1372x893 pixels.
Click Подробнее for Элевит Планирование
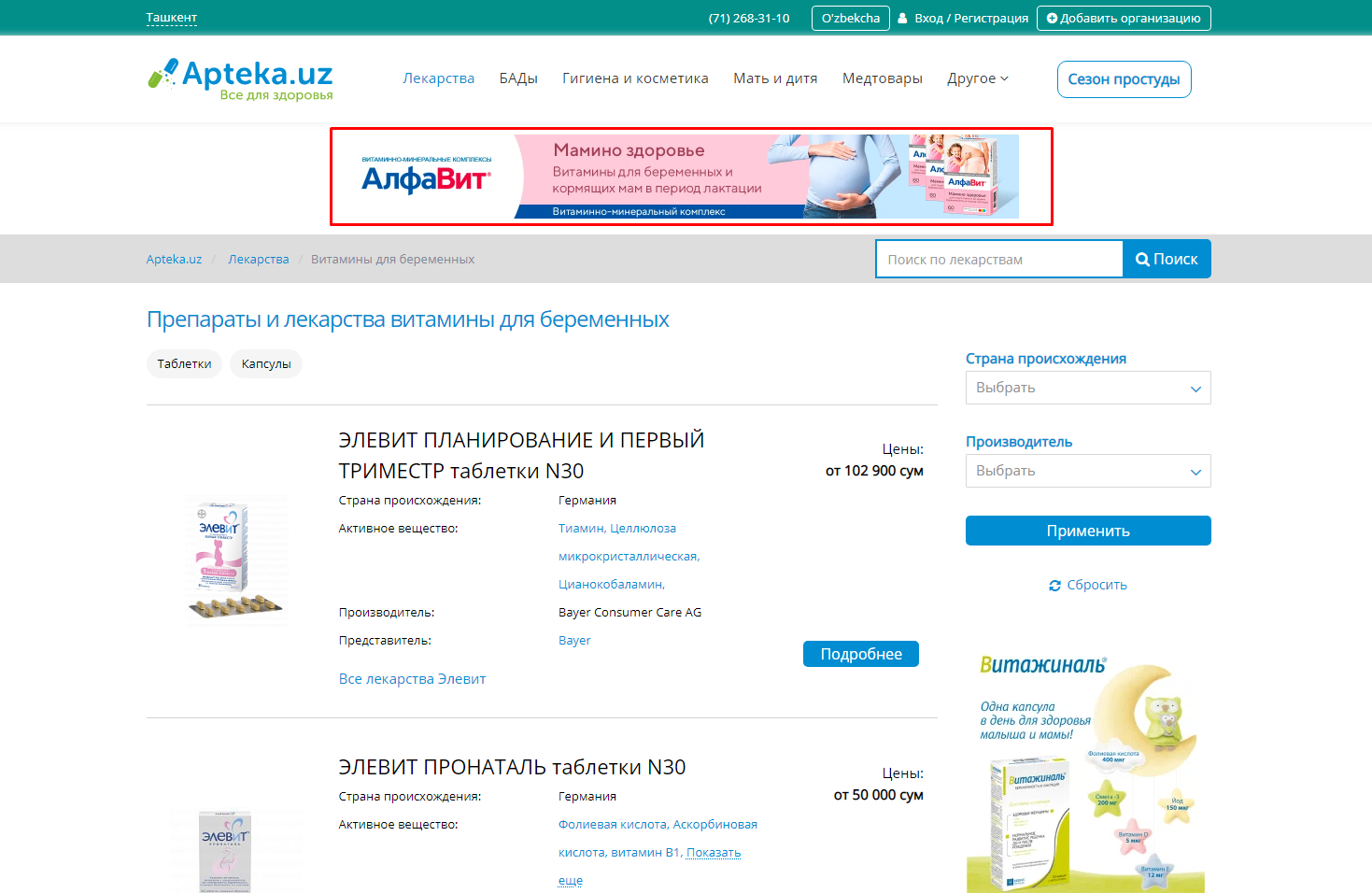coord(861,654)
